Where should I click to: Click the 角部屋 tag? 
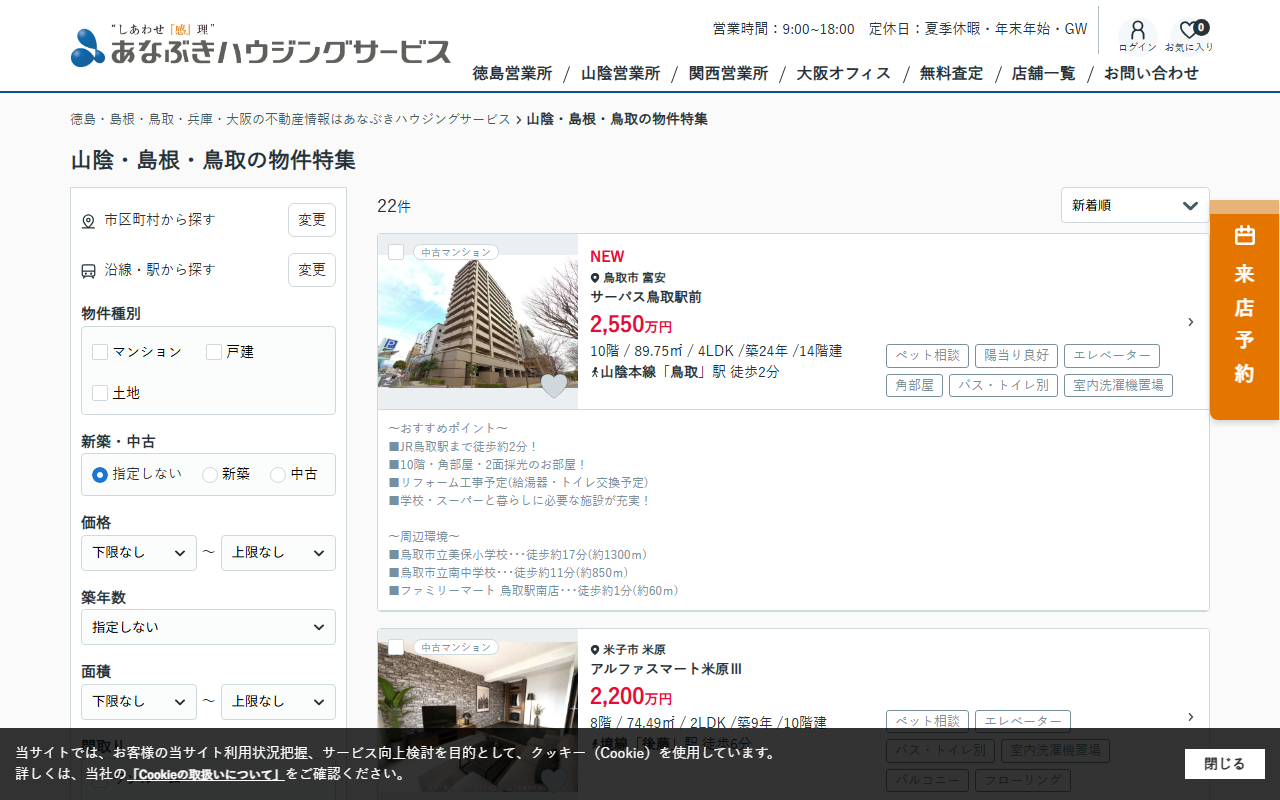pyautogui.click(x=914, y=385)
